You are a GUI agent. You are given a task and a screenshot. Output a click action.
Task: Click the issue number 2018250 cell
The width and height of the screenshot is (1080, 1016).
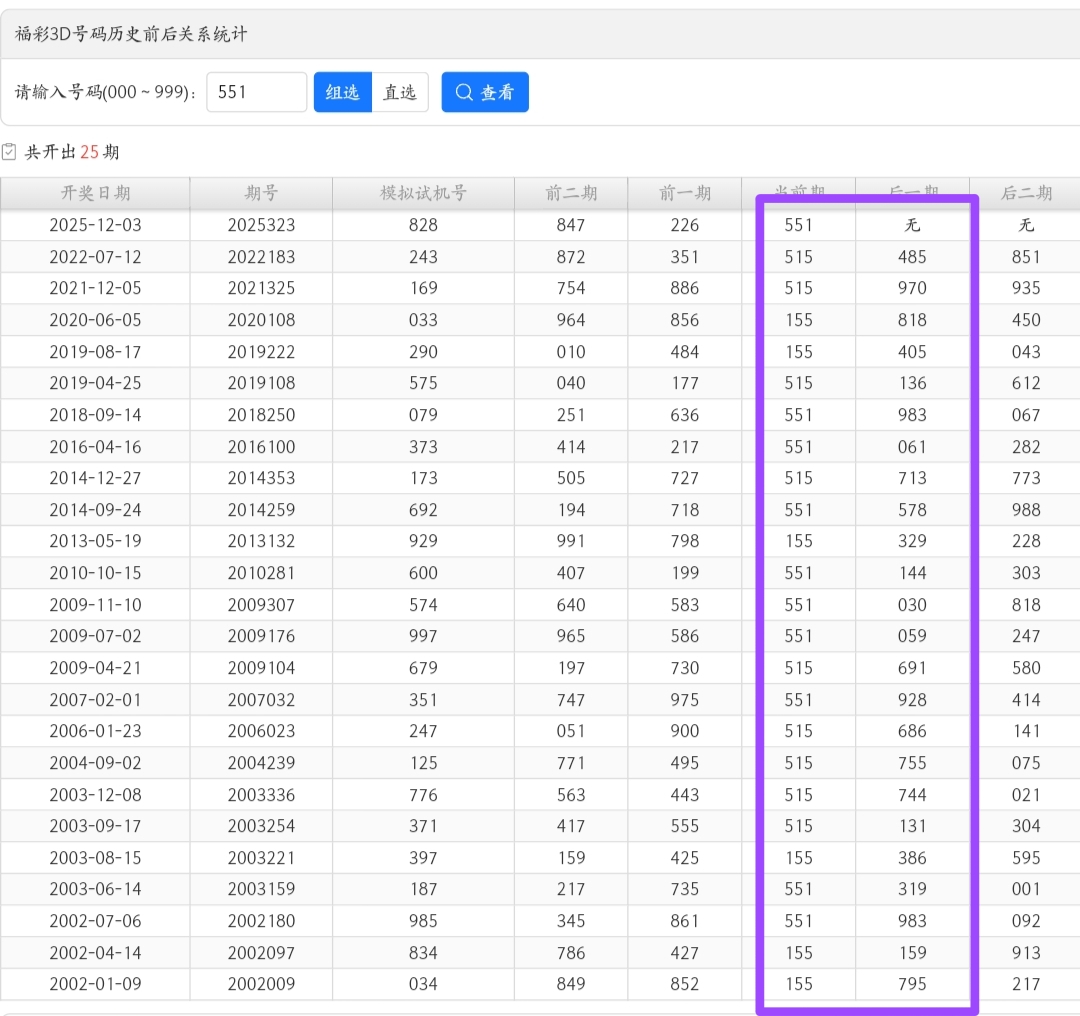point(261,415)
